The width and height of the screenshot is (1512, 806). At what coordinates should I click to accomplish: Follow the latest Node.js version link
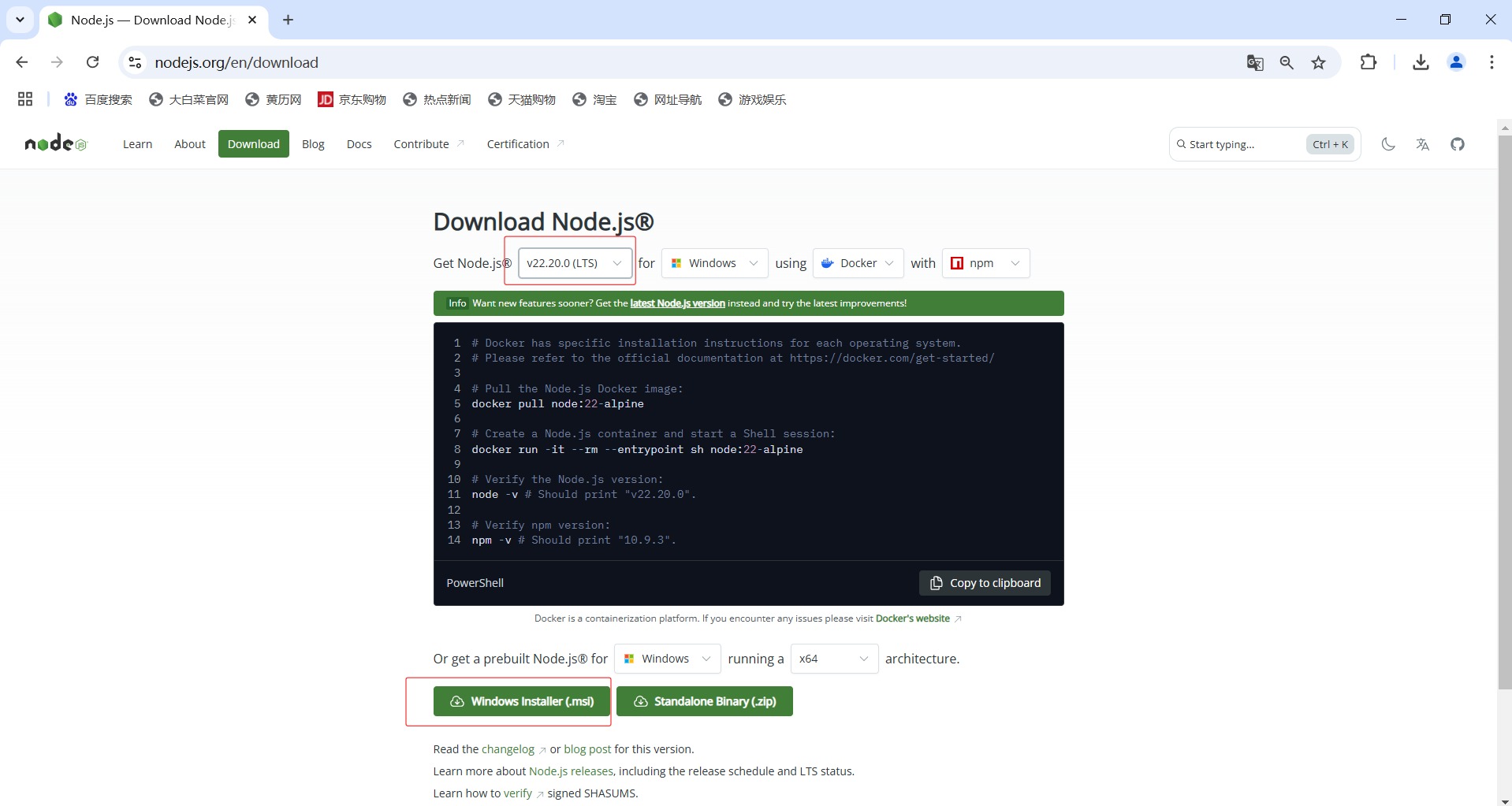677,303
